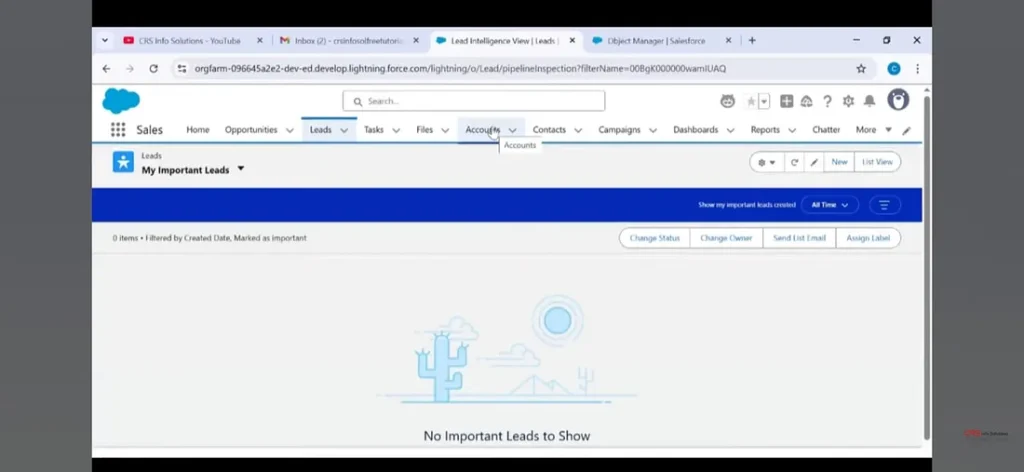The width and height of the screenshot is (1024, 472).
Task: Click the New lead button
Action: tap(839, 162)
